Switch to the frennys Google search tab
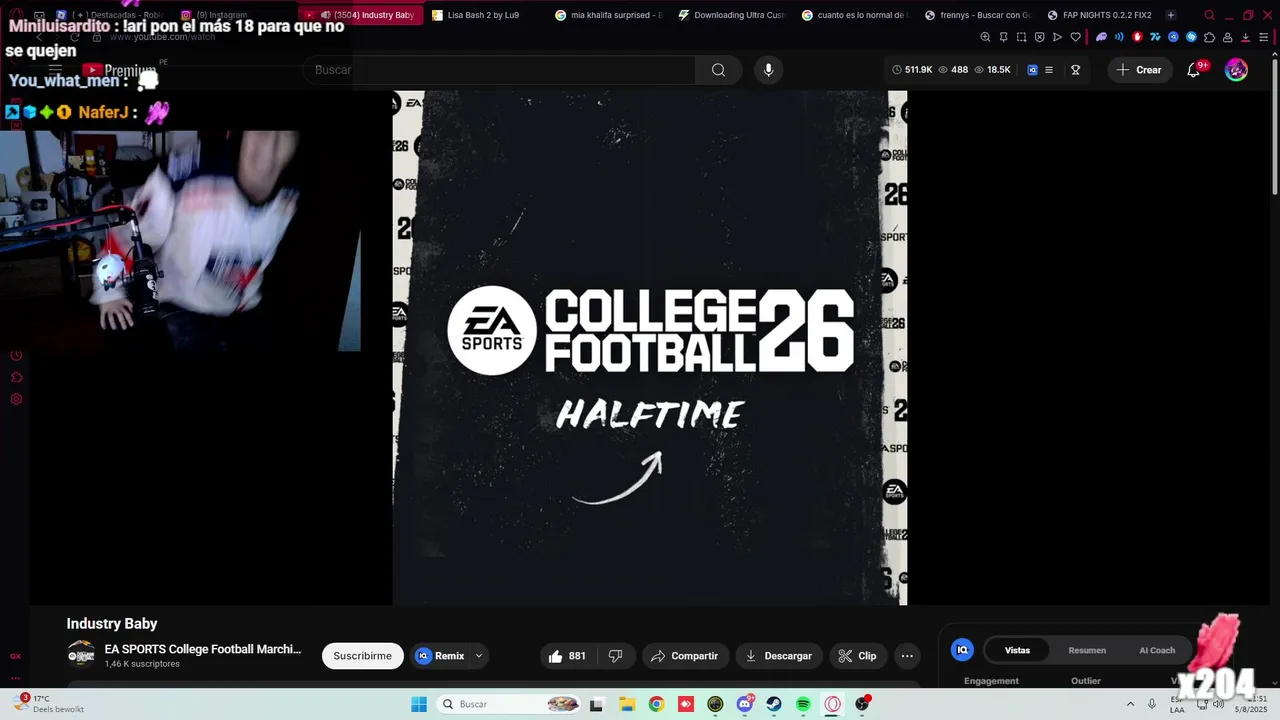The width and height of the screenshot is (1280, 720). coord(978,15)
